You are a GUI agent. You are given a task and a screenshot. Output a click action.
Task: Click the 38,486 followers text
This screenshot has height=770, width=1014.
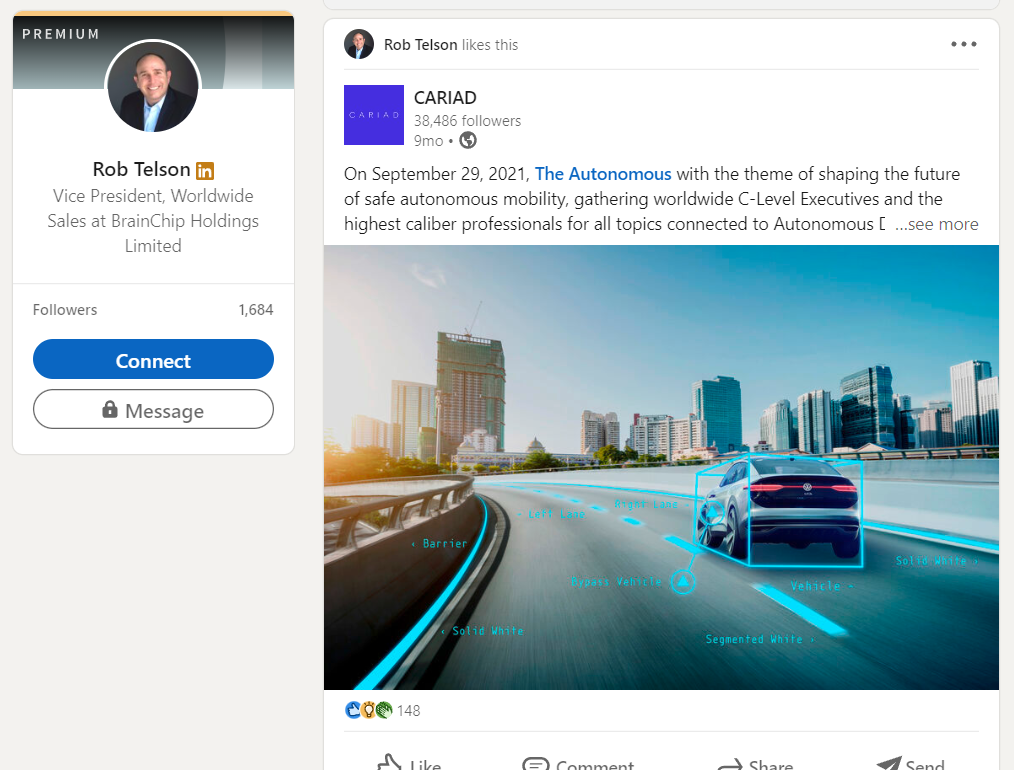(467, 121)
